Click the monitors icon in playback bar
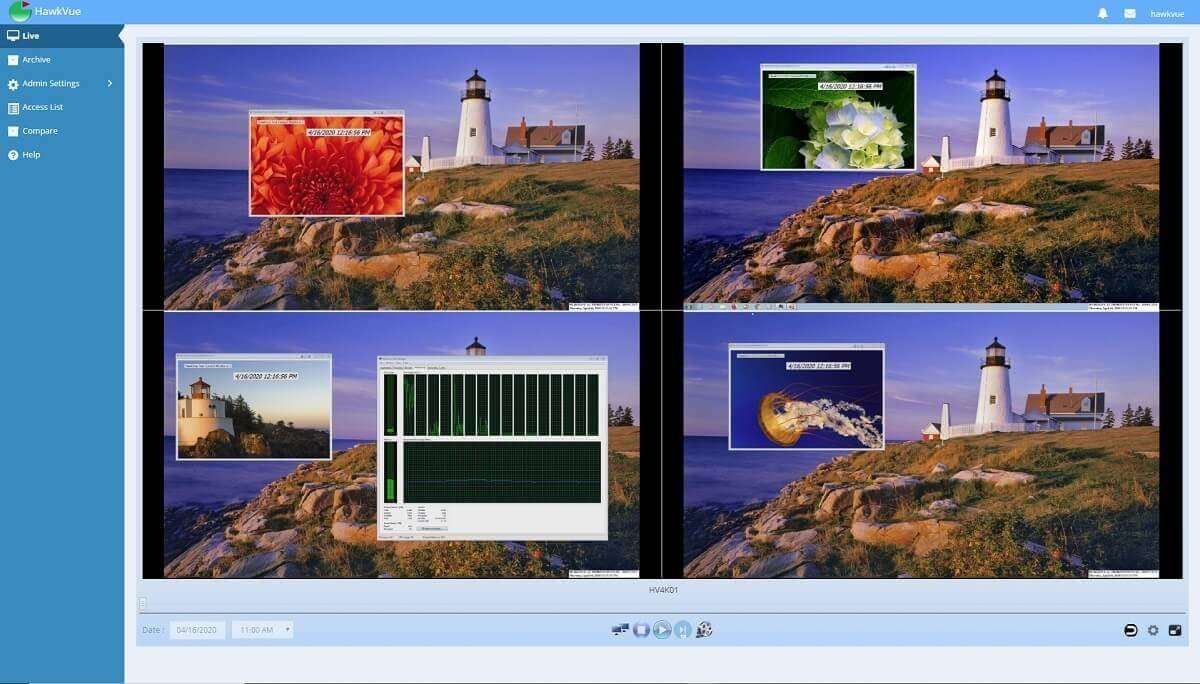 [x=620, y=630]
